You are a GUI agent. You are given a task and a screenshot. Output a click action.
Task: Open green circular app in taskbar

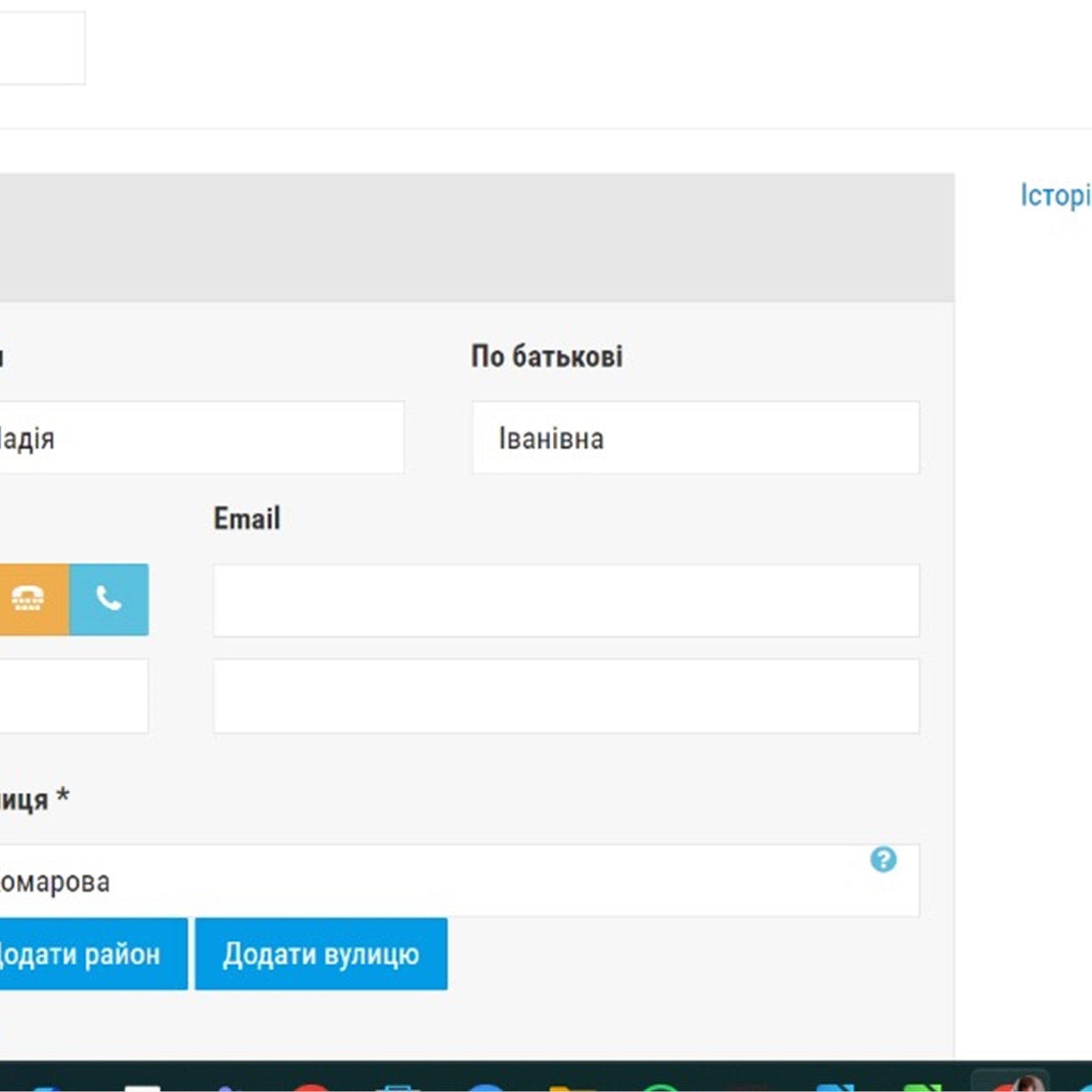pyautogui.click(x=659, y=1087)
